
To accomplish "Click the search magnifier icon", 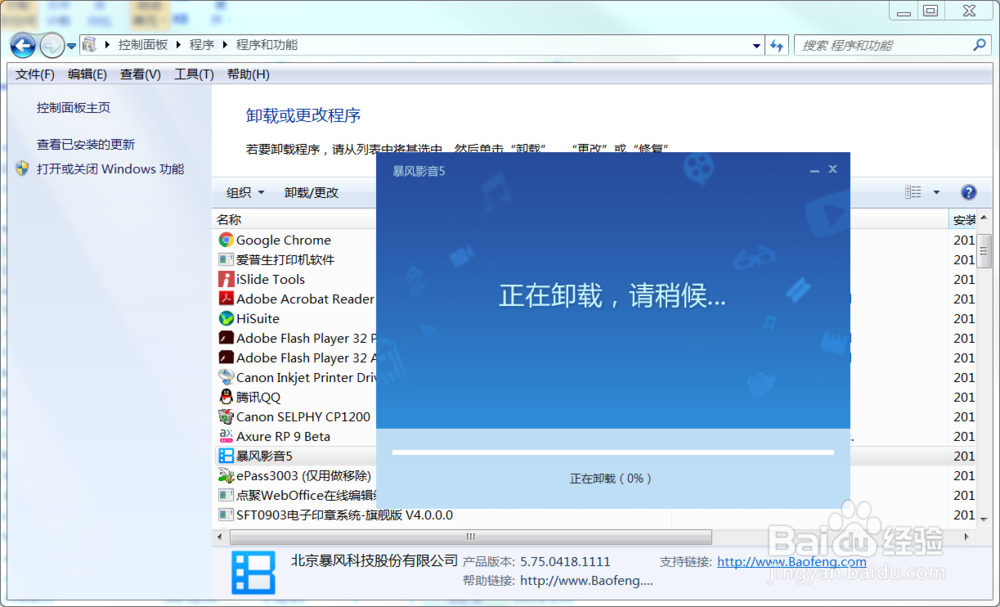I will [x=980, y=45].
